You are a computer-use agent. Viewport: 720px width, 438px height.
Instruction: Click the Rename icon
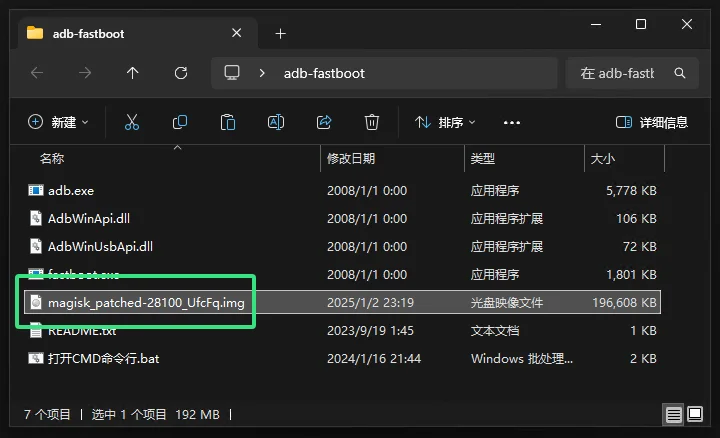click(276, 122)
